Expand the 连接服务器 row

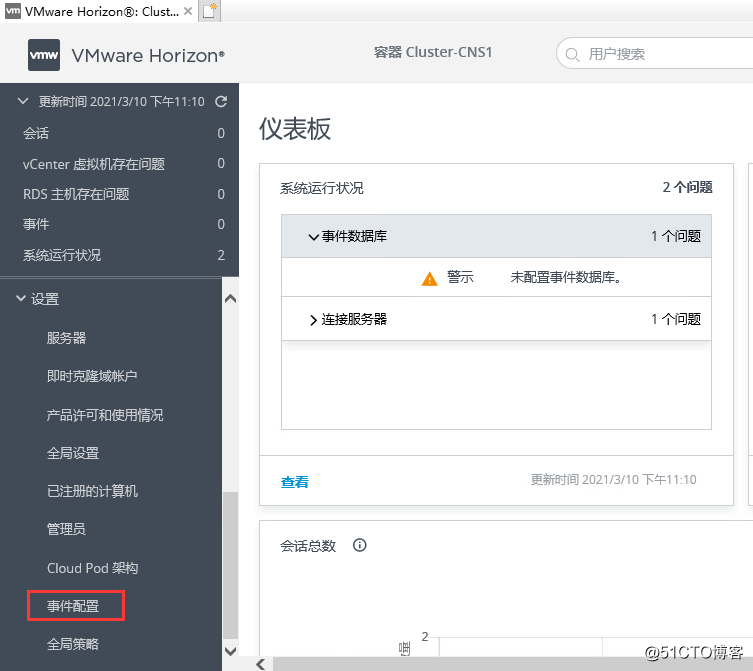tap(313, 320)
